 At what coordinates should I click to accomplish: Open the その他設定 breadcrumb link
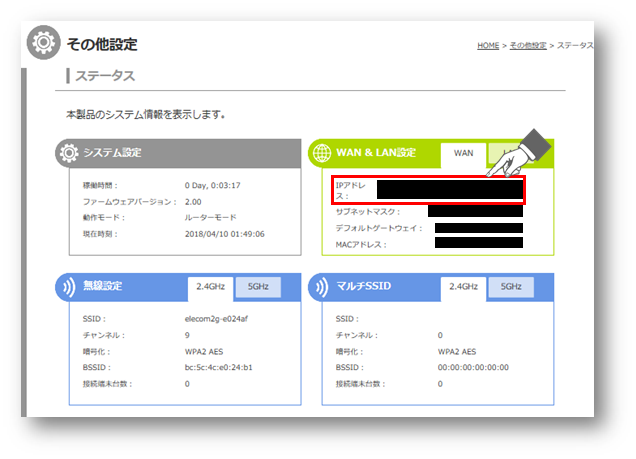coord(528,45)
